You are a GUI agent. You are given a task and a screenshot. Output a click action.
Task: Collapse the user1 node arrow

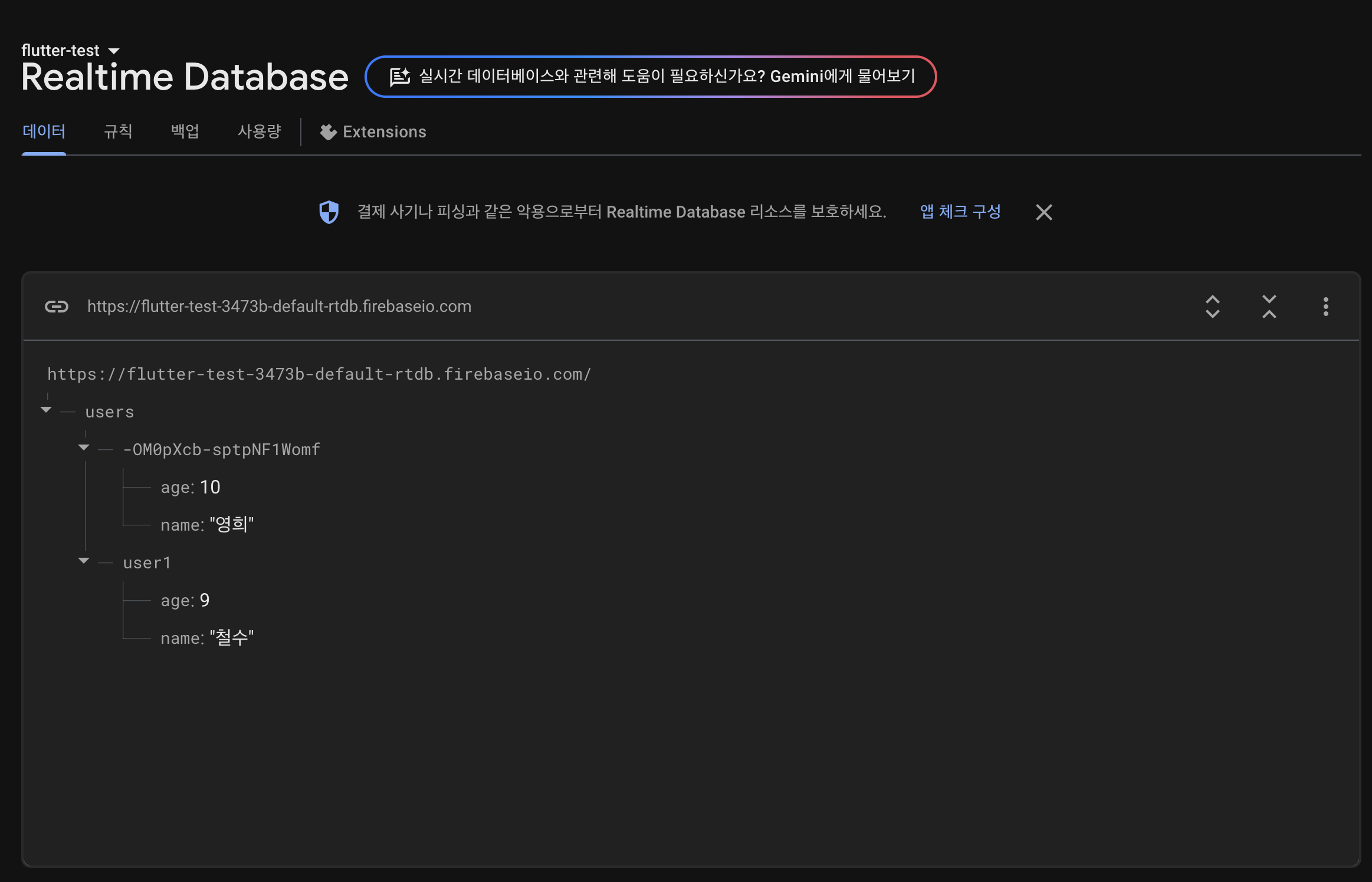[84, 561]
